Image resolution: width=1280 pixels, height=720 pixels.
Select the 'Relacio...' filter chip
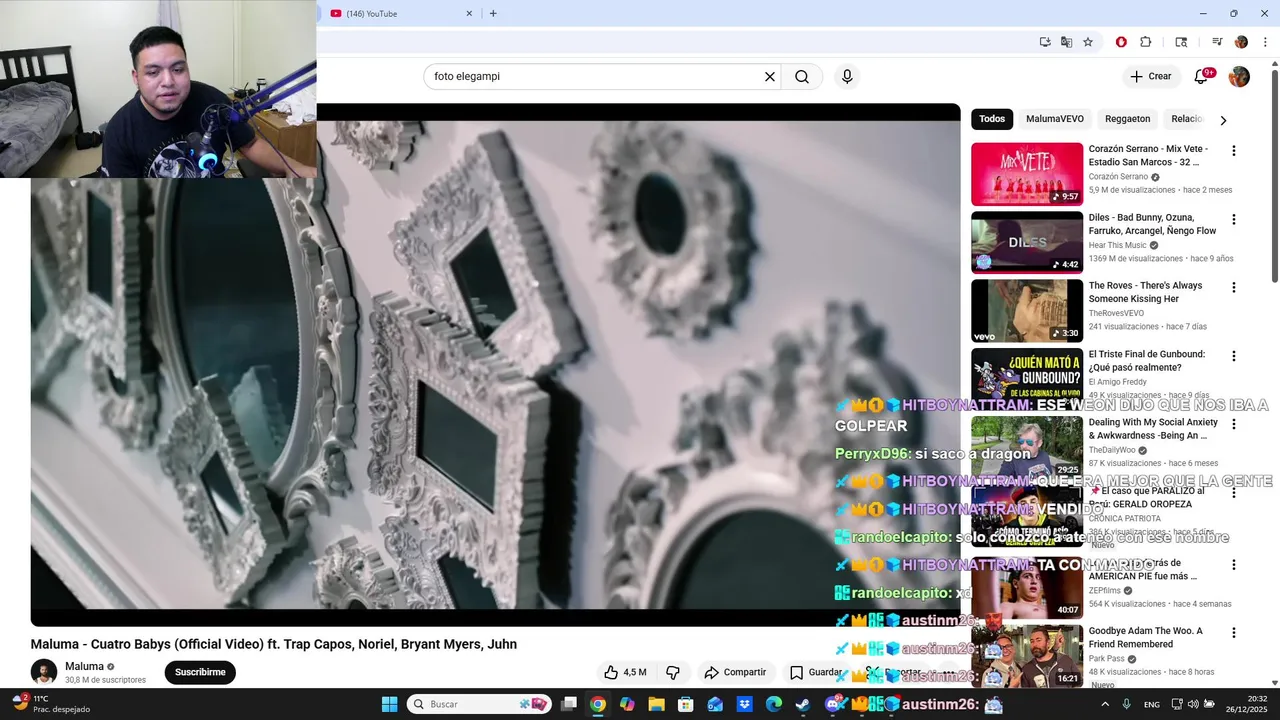coord(1187,119)
